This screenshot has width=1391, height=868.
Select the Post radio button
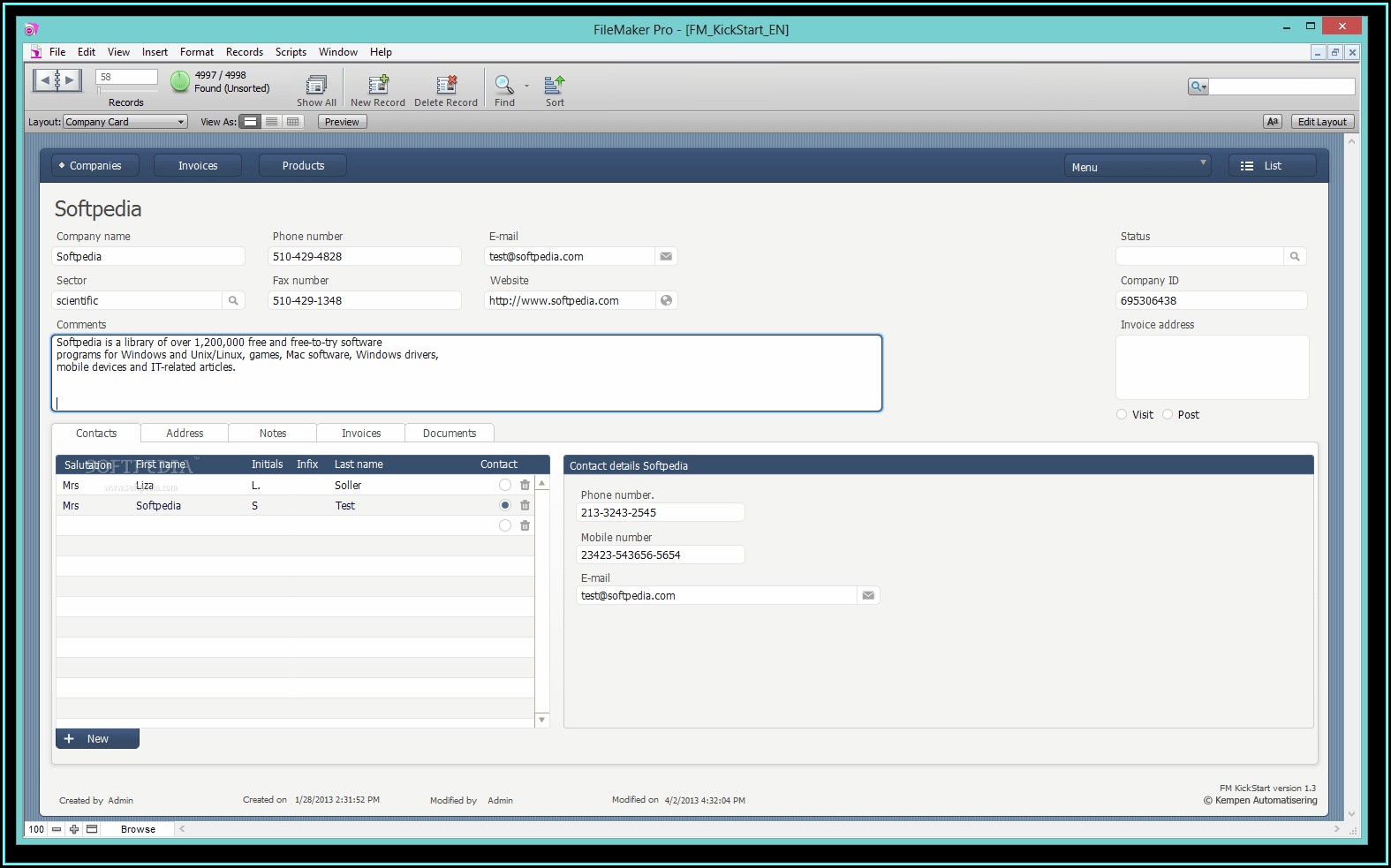pyautogui.click(x=1168, y=414)
